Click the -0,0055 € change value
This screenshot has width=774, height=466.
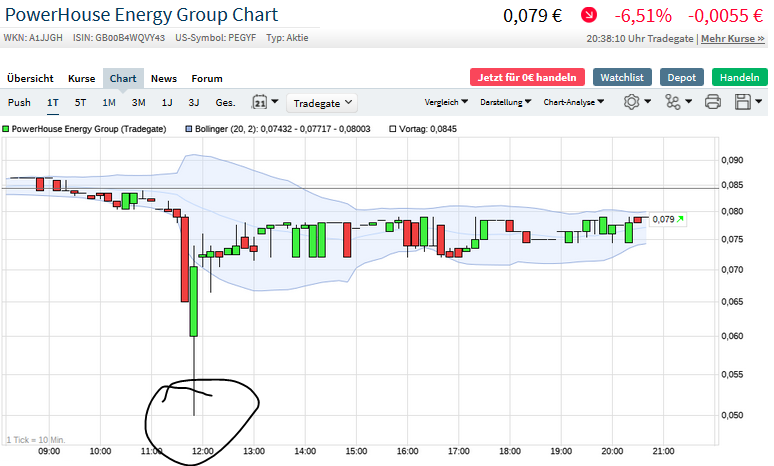click(726, 16)
